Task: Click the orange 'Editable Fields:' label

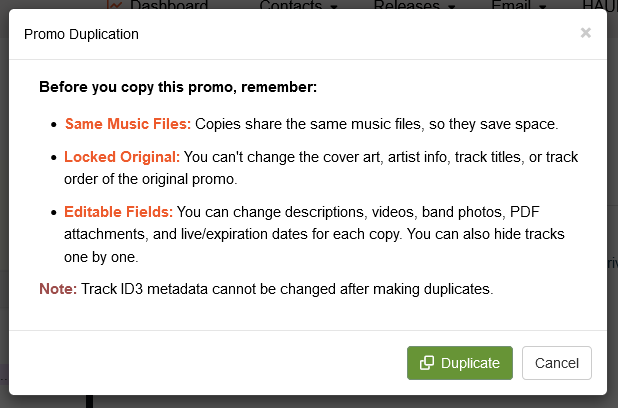Action: (x=119, y=212)
